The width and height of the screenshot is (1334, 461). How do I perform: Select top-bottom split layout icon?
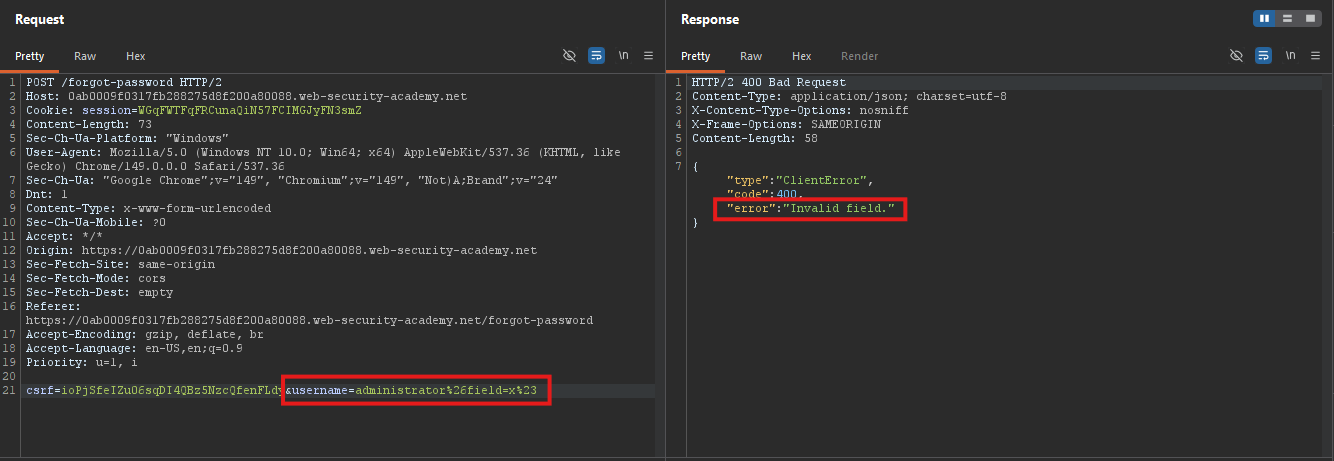pyautogui.click(x=1287, y=19)
